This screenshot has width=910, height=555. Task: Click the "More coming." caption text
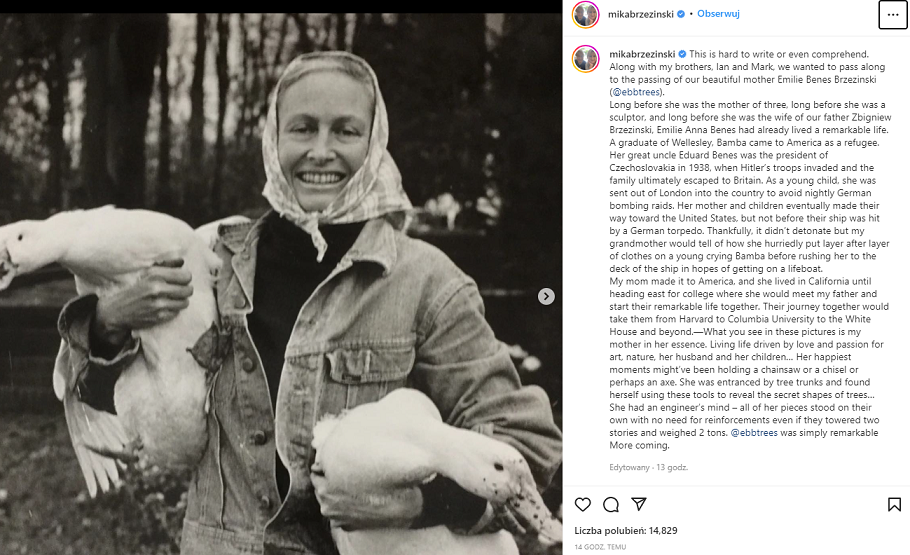639,445
